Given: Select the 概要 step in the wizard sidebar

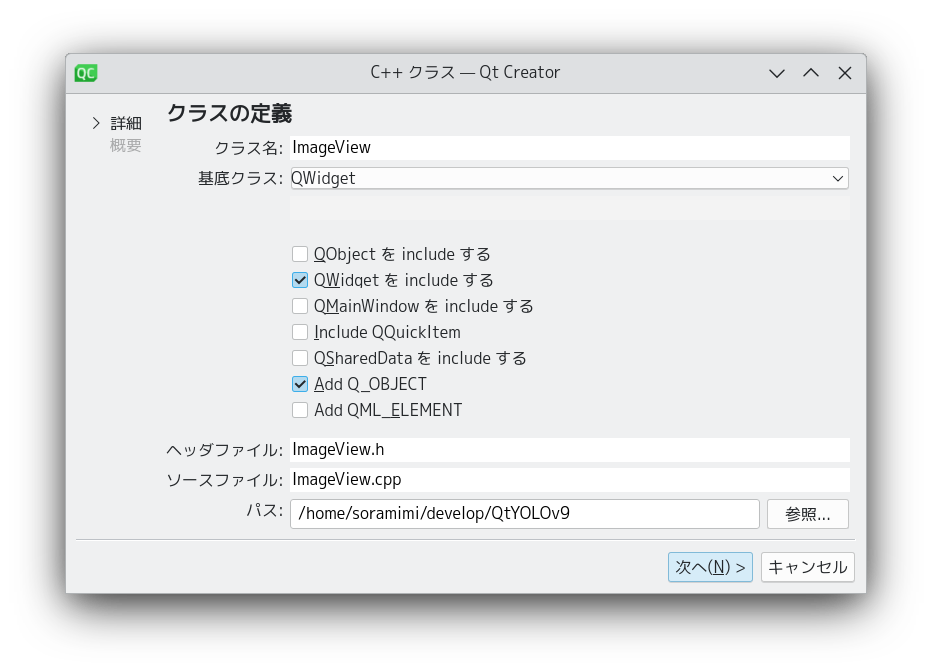Looking at the screenshot, I should pyautogui.click(x=126, y=145).
